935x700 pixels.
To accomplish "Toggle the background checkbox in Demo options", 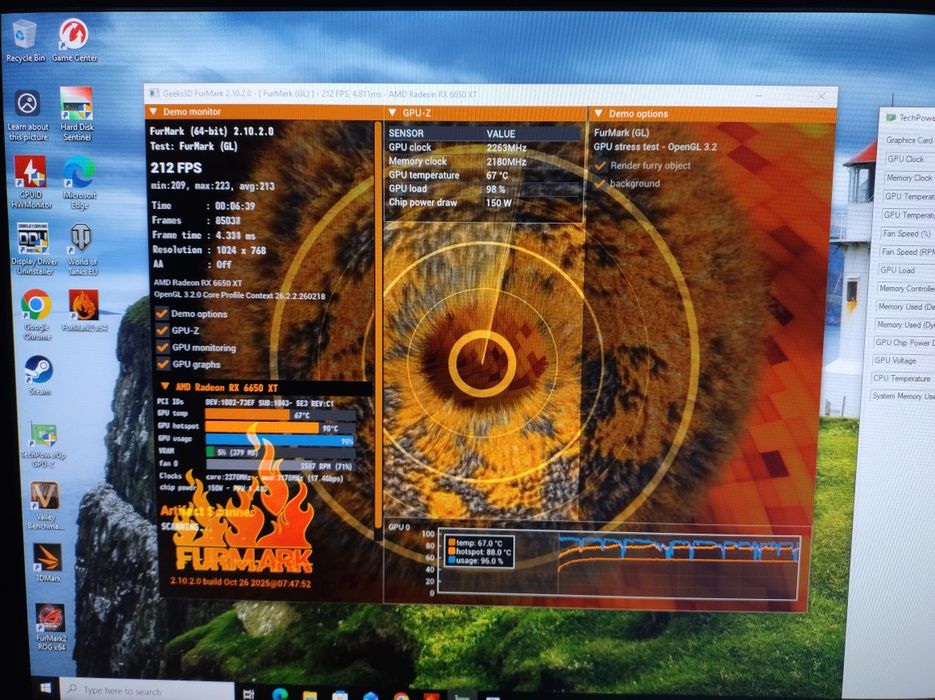I will pos(600,184).
